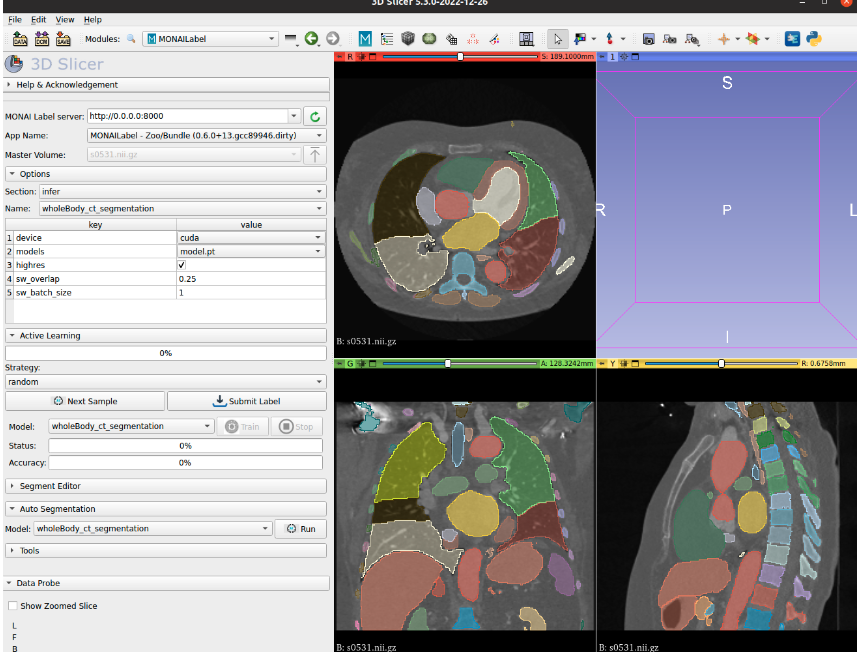Adjust the yellow slice offset slider
The width and height of the screenshot is (858, 652).
tap(722, 363)
